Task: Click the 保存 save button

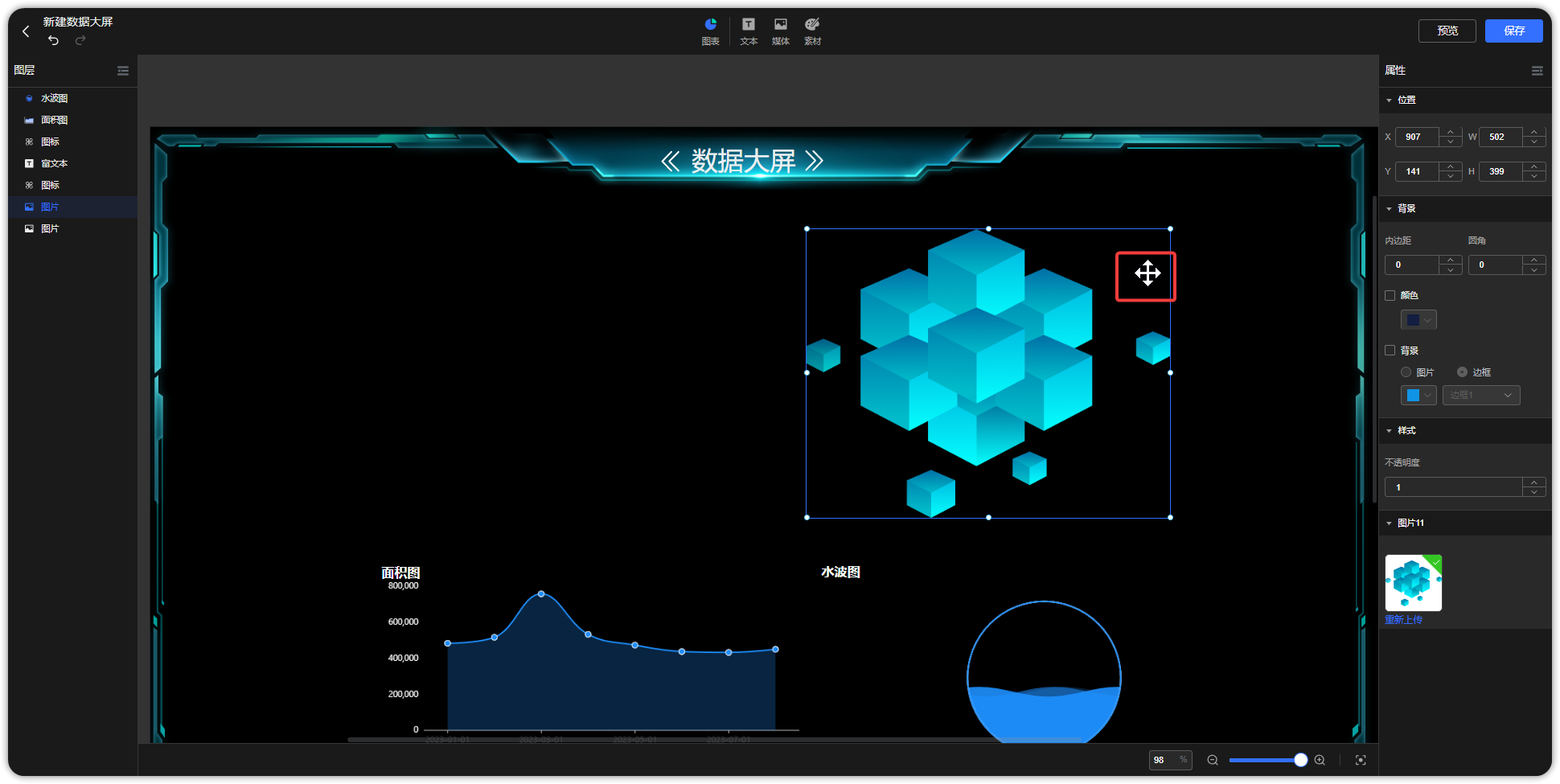Action: click(x=1514, y=31)
